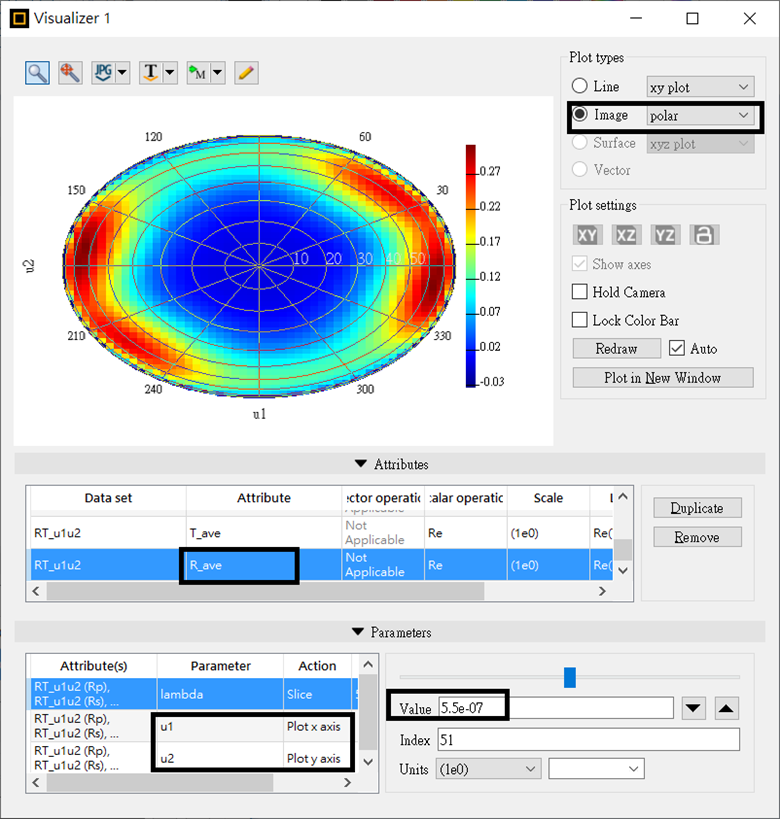Click the Redraw button

tap(616, 348)
